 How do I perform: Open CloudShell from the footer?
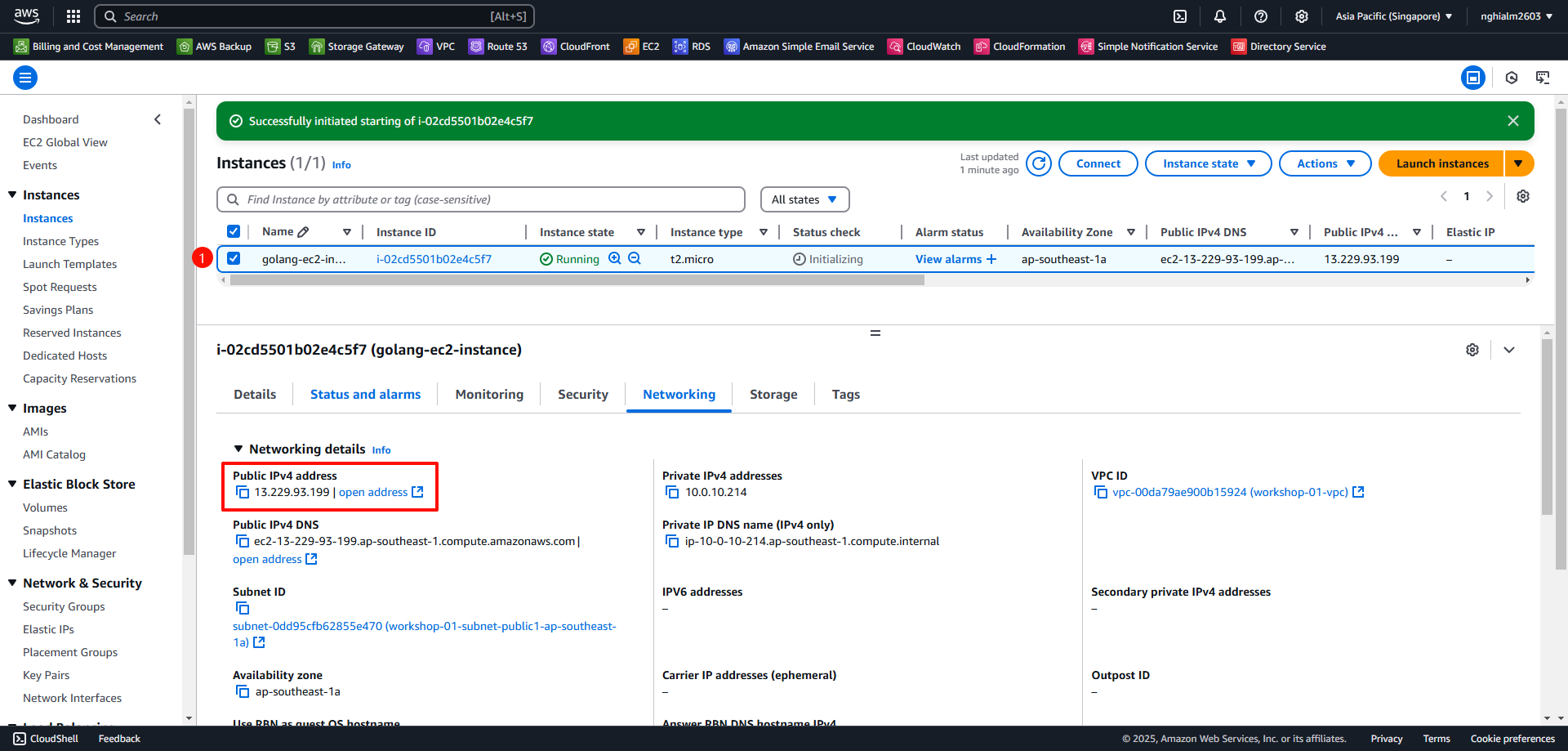[46, 739]
